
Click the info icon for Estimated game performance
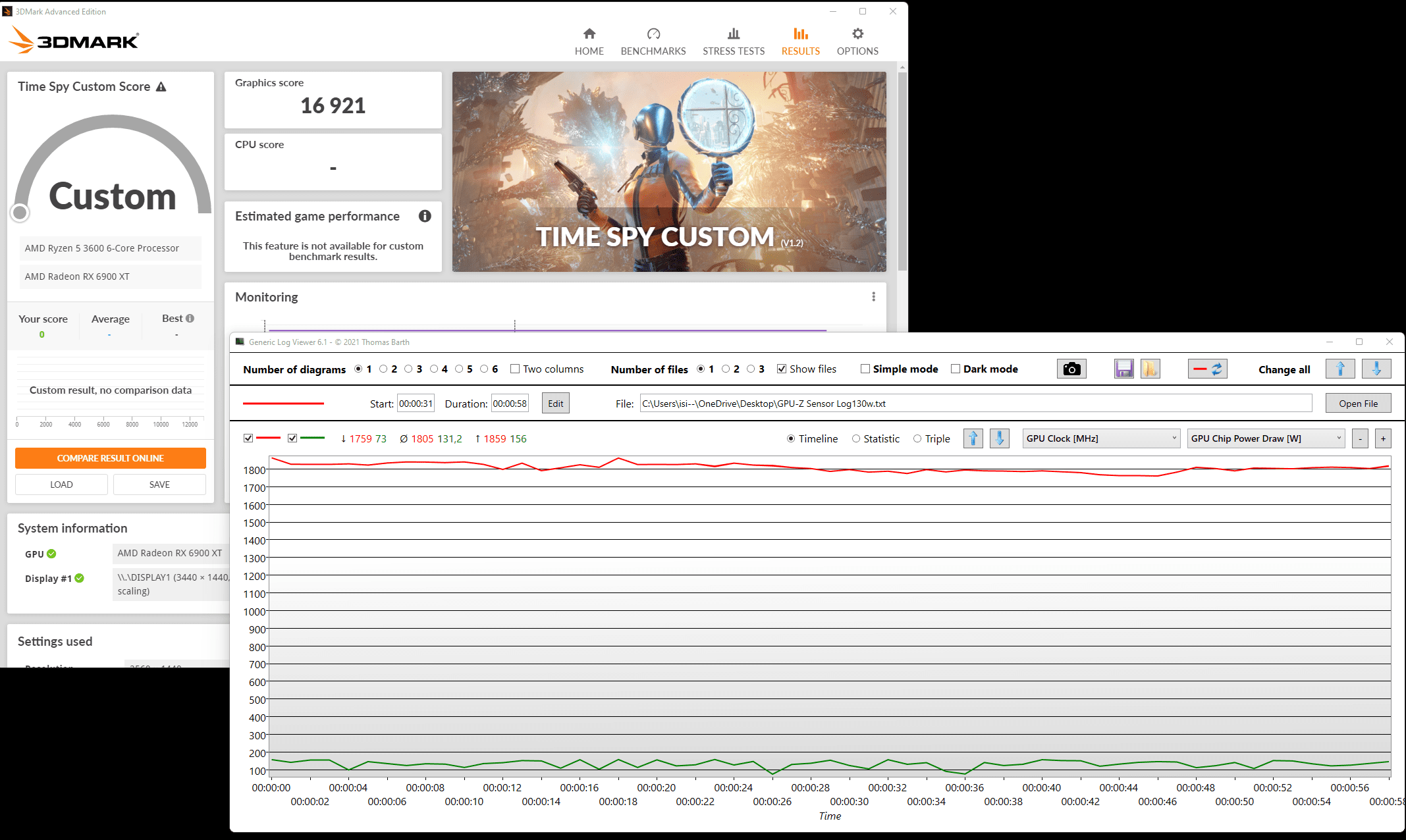425,216
